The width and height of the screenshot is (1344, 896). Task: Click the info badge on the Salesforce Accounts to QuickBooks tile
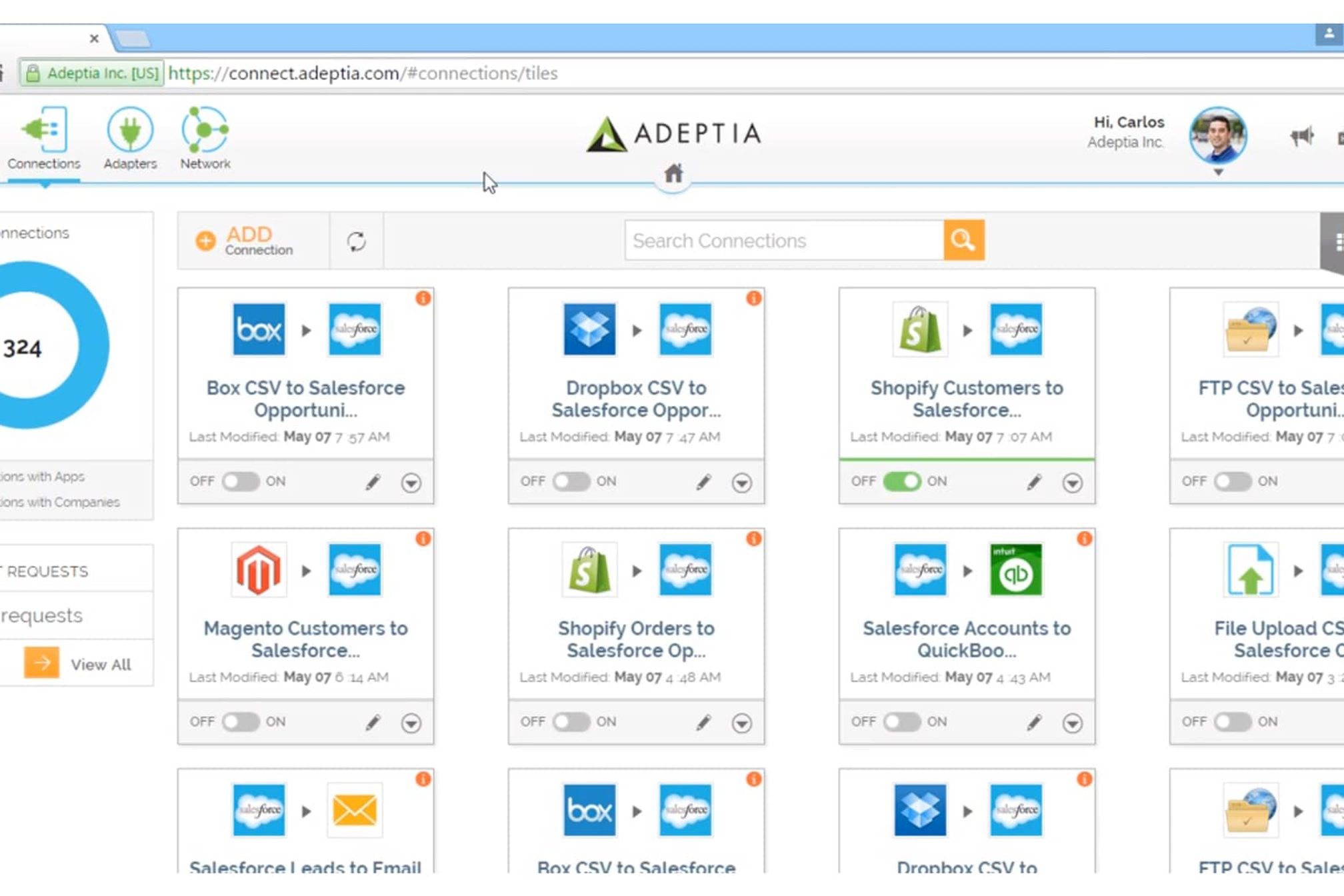coord(1084,539)
